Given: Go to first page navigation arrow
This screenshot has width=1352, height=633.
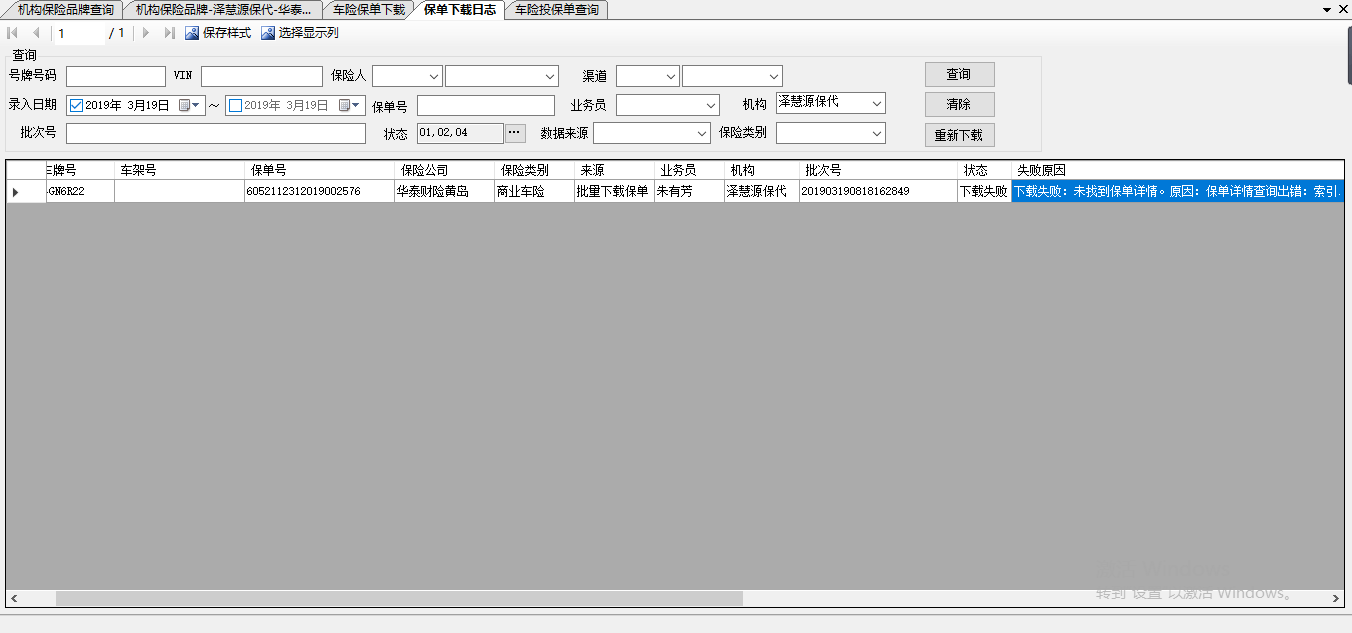Looking at the screenshot, I should point(13,33).
